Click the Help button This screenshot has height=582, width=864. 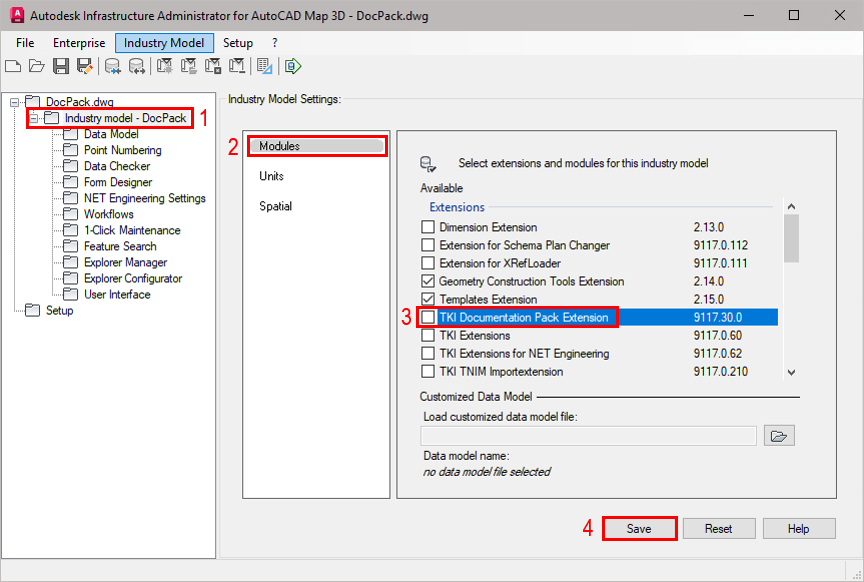coord(799,529)
